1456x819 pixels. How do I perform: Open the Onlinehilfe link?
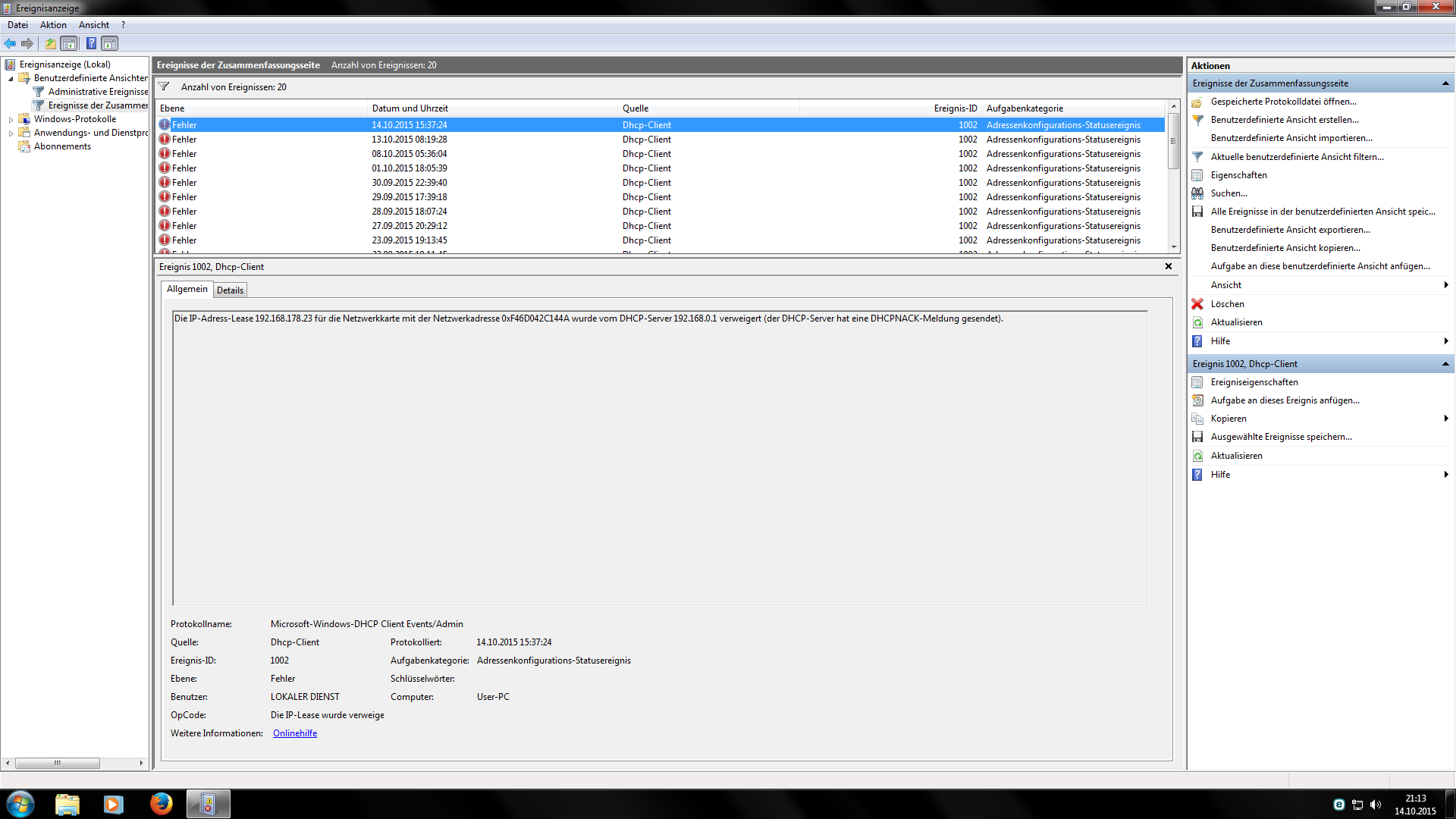(294, 733)
